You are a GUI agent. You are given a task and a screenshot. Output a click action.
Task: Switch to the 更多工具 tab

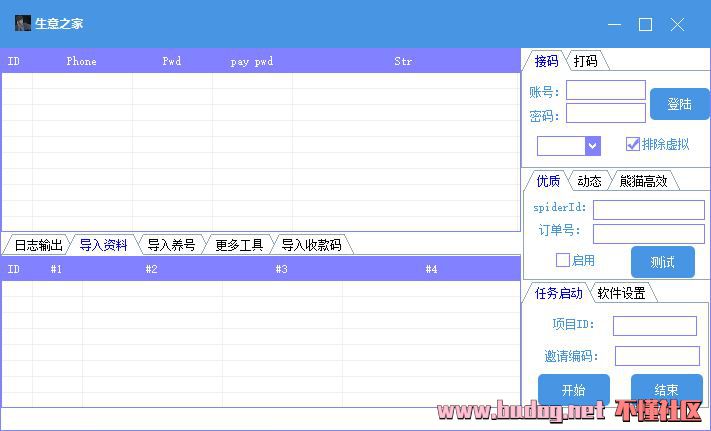[239, 245]
